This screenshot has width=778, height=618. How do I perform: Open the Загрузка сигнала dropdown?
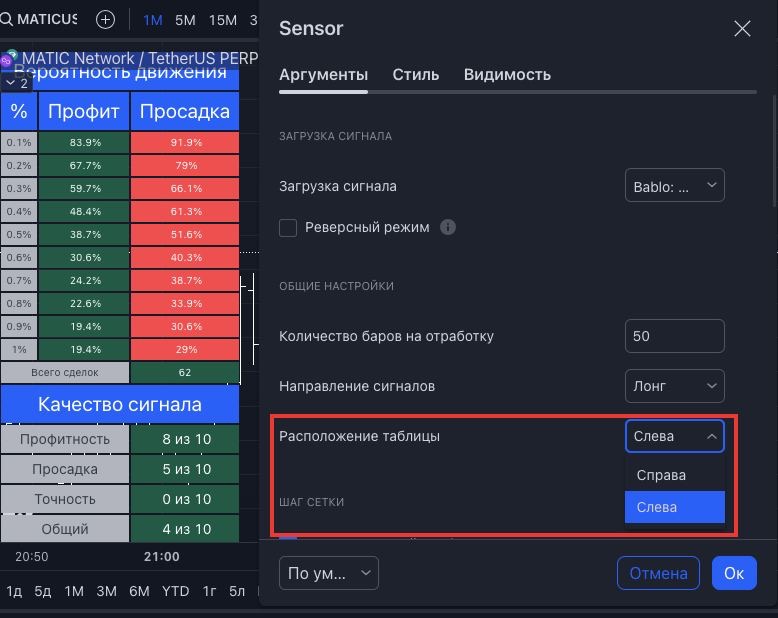click(674, 186)
